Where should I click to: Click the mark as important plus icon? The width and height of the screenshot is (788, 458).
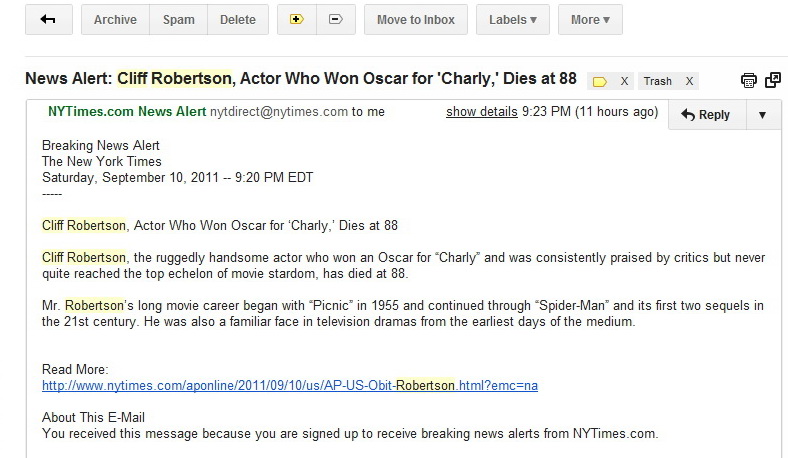click(x=297, y=19)
